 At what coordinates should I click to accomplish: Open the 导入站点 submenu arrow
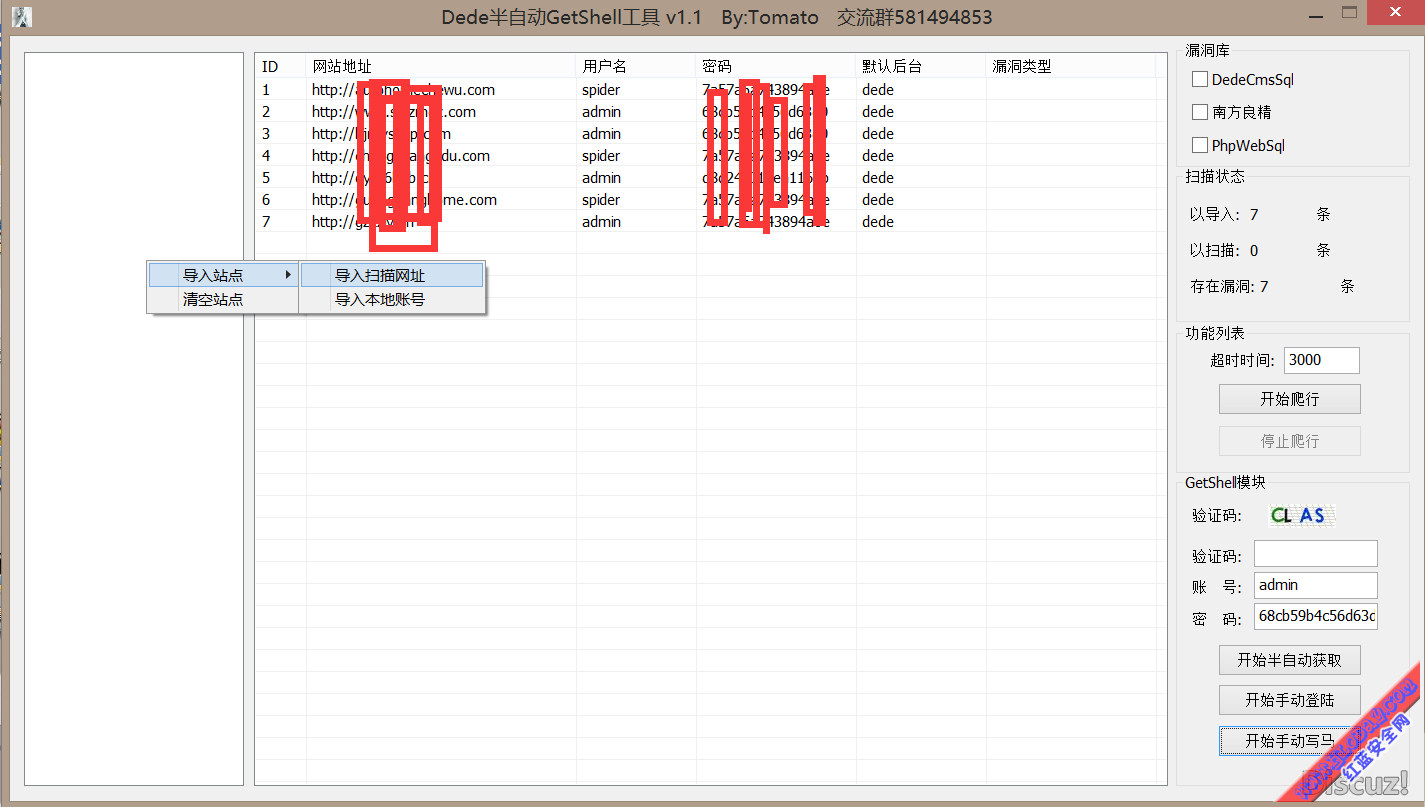(288, 275)
